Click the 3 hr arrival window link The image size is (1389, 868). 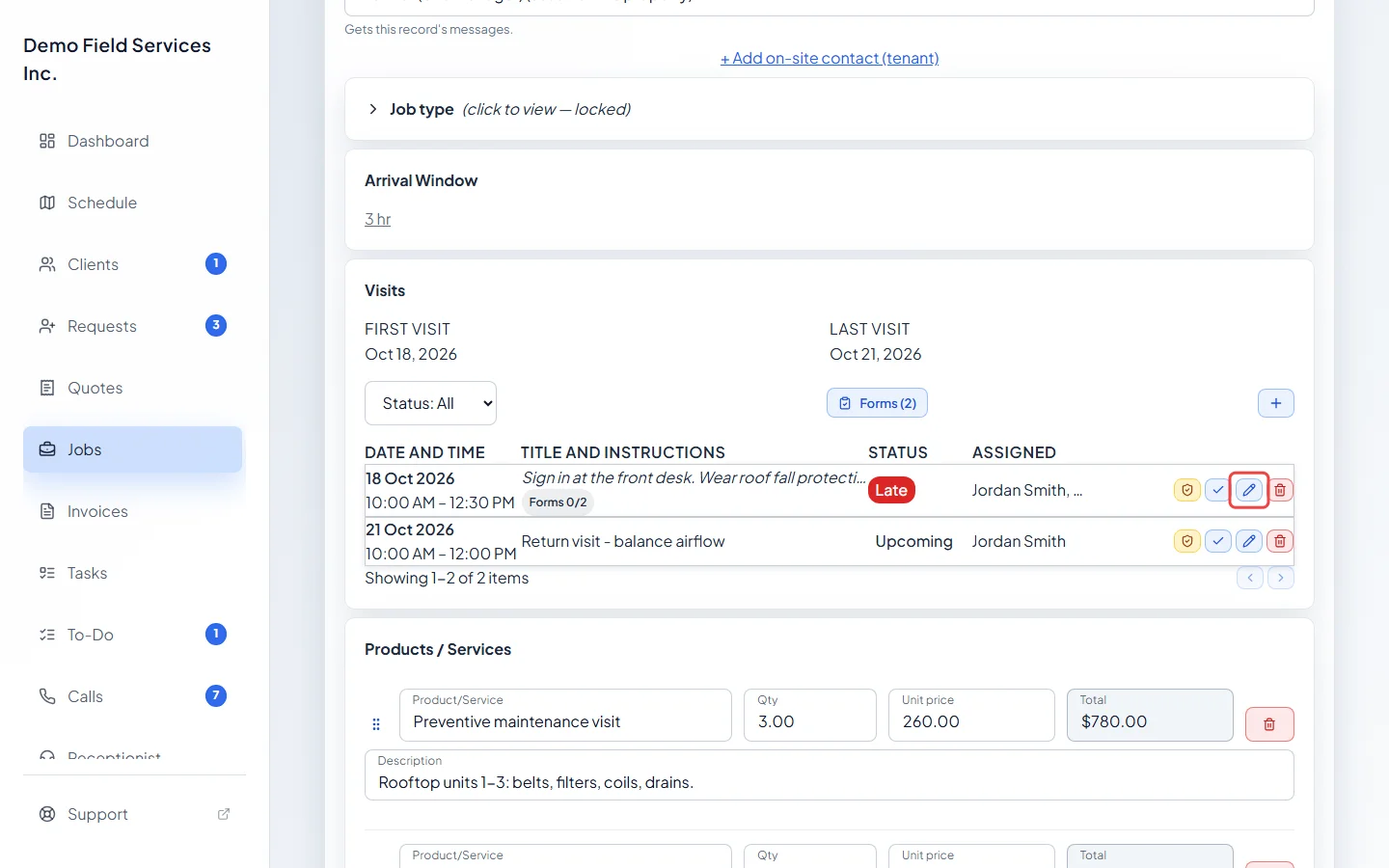[x=377, y=219]
